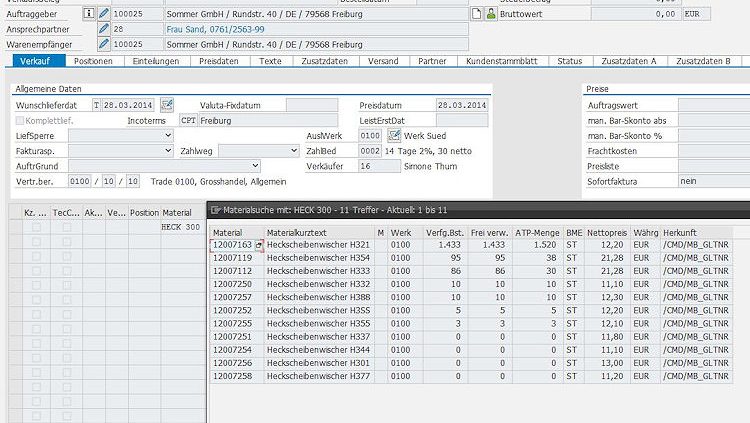Select material number 12007254

coord(232,350)
